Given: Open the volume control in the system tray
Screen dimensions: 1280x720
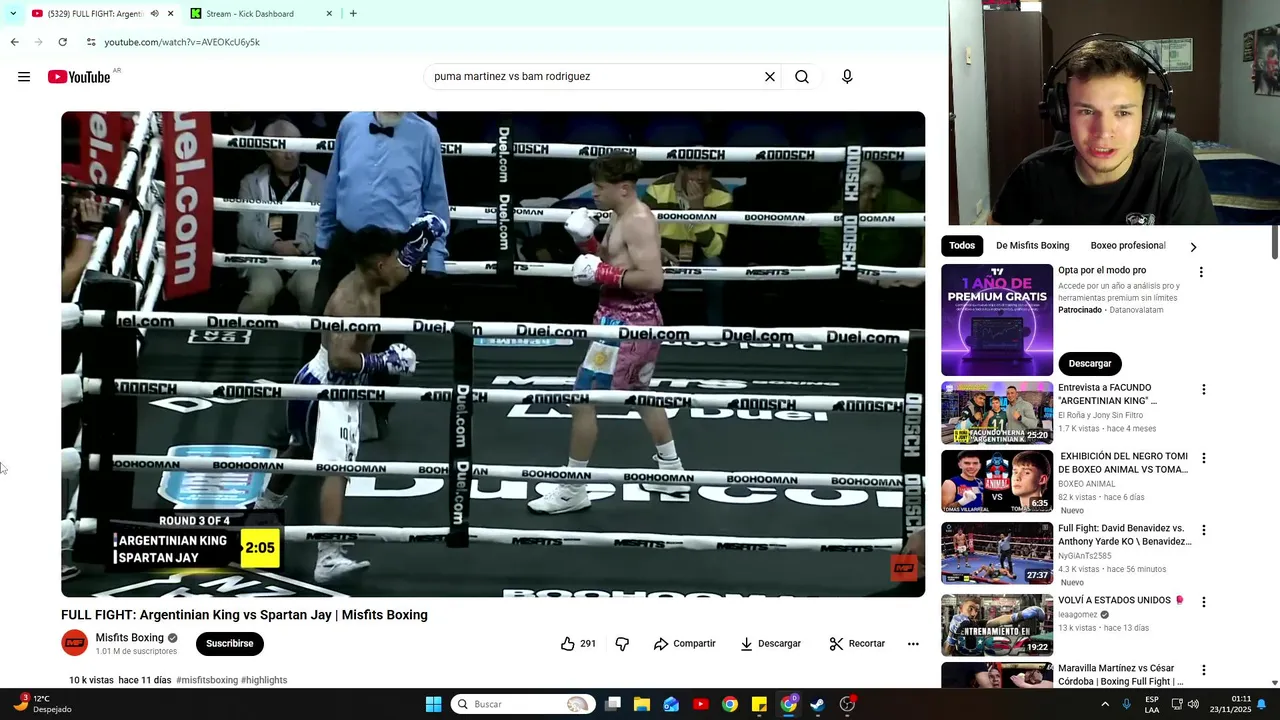Looking at the screenshot, I should [x=1193, y=704].
